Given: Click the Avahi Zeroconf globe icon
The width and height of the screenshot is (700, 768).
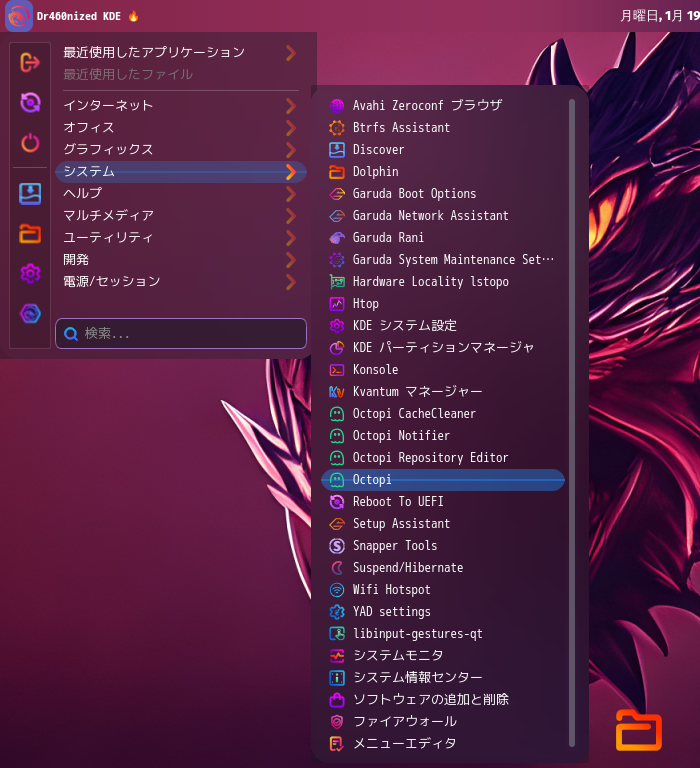Looking at the screenshot, I should click(337, 105).
